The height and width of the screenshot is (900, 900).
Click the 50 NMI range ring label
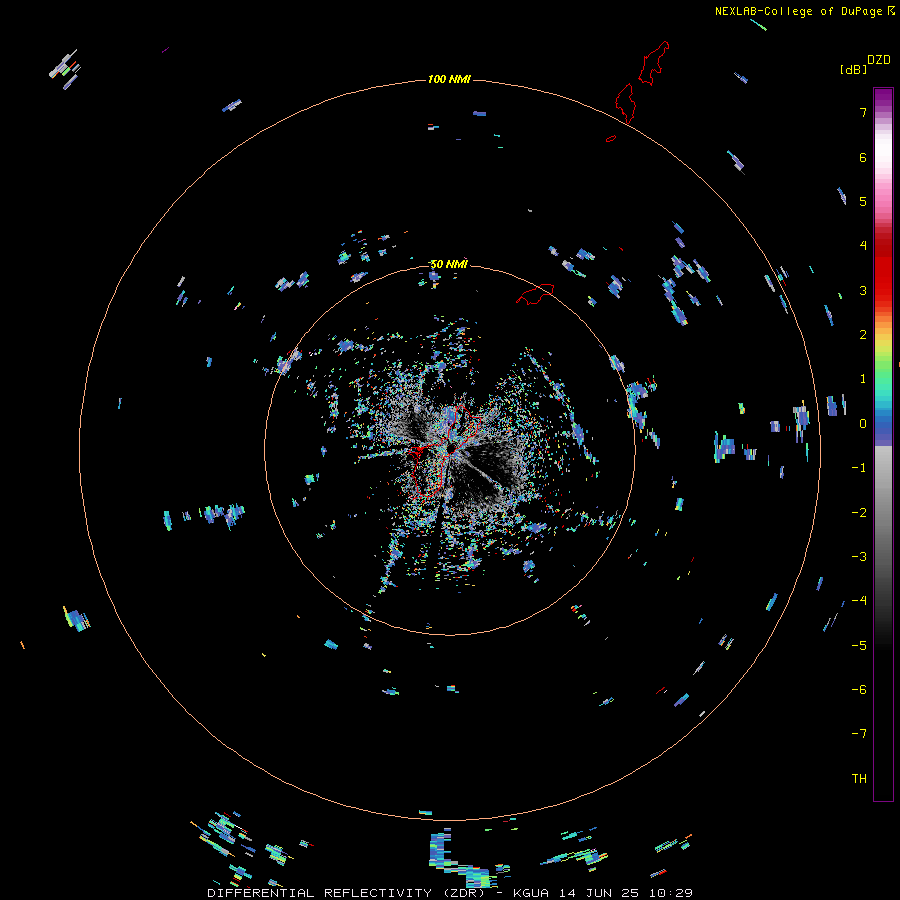[449, 264]
